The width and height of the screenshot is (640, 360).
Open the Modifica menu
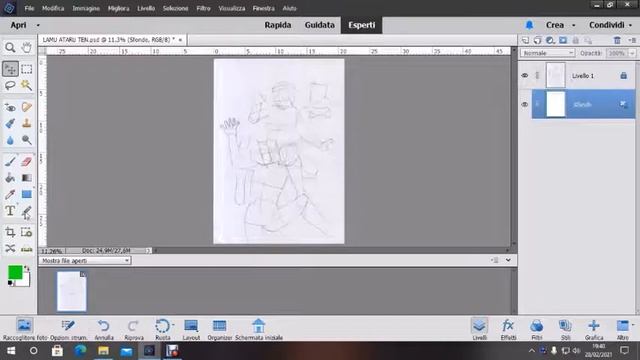53,8
